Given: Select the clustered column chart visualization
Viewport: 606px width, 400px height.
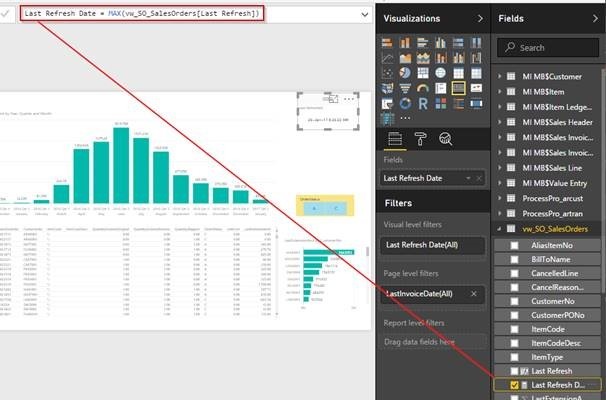Looking at the screenshot, I should tap(440, 43).
